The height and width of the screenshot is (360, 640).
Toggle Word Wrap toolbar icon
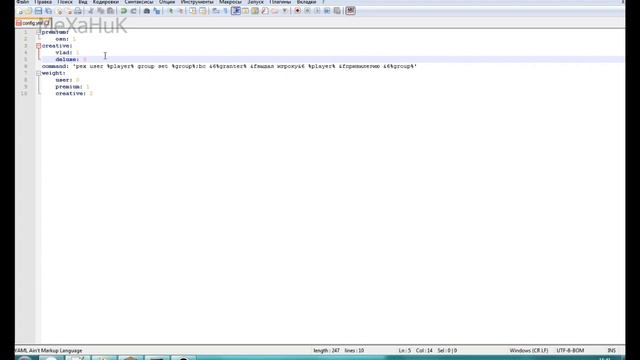(216, 11)
